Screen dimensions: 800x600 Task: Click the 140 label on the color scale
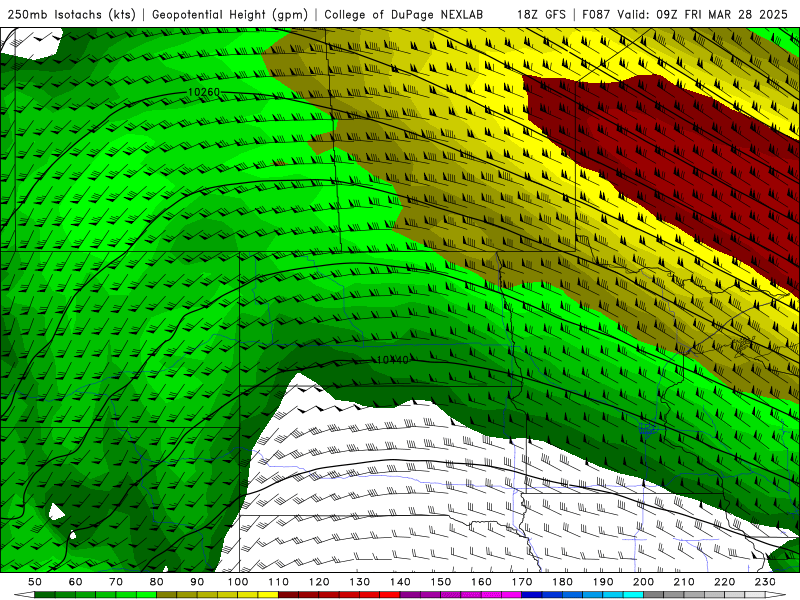[400, 582]
